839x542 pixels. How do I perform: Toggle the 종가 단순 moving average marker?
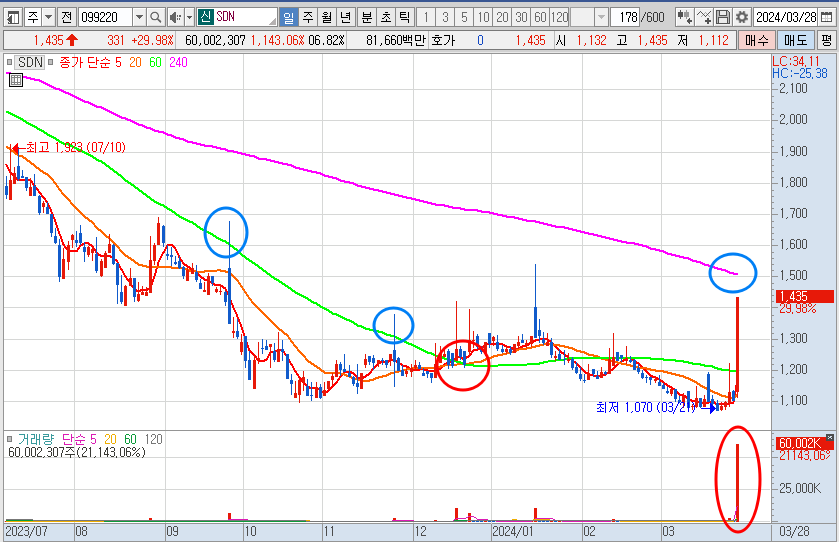[x=51, y=62]
